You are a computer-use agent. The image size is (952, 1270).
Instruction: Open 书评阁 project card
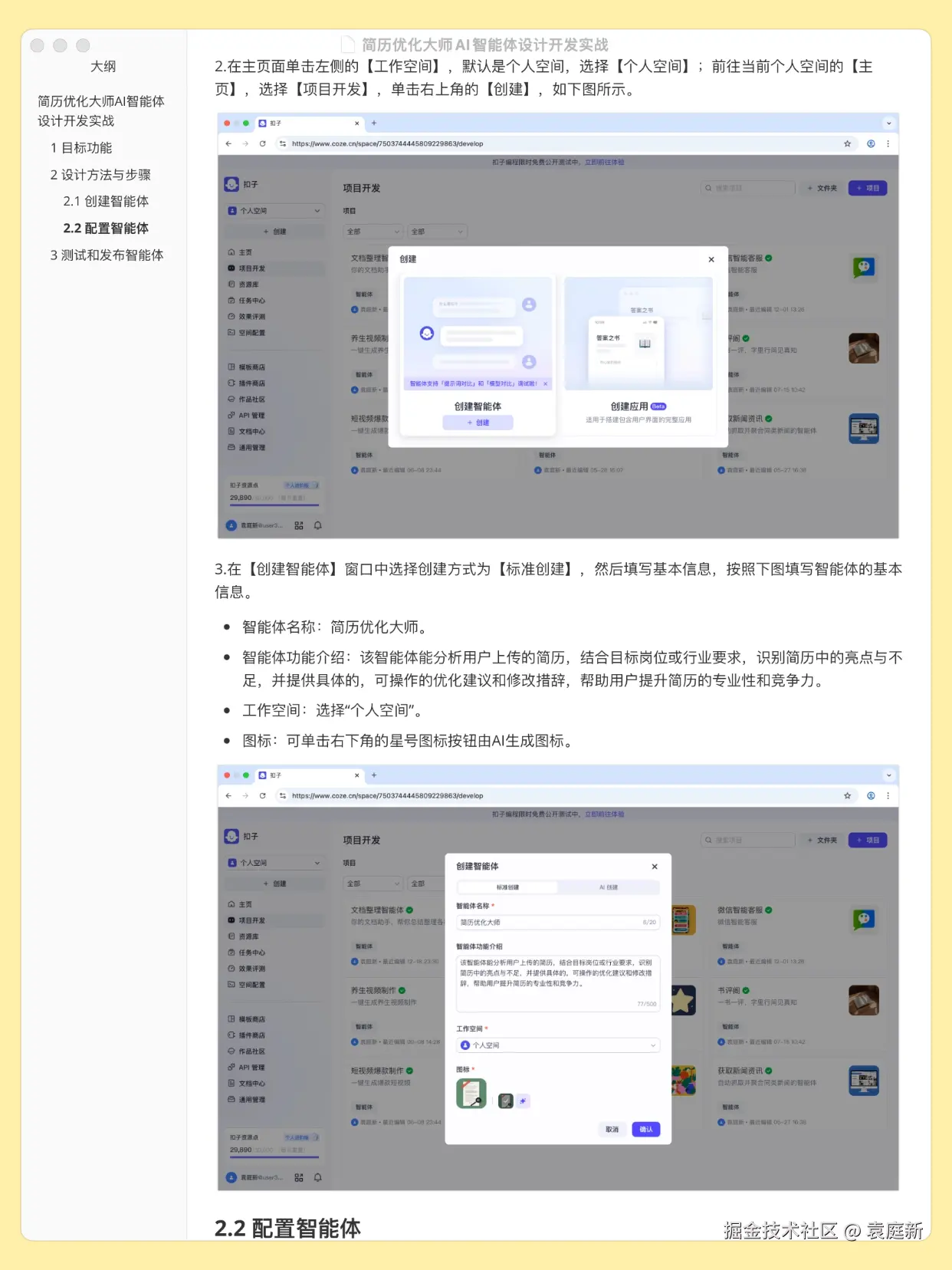tap(799, 1015)
